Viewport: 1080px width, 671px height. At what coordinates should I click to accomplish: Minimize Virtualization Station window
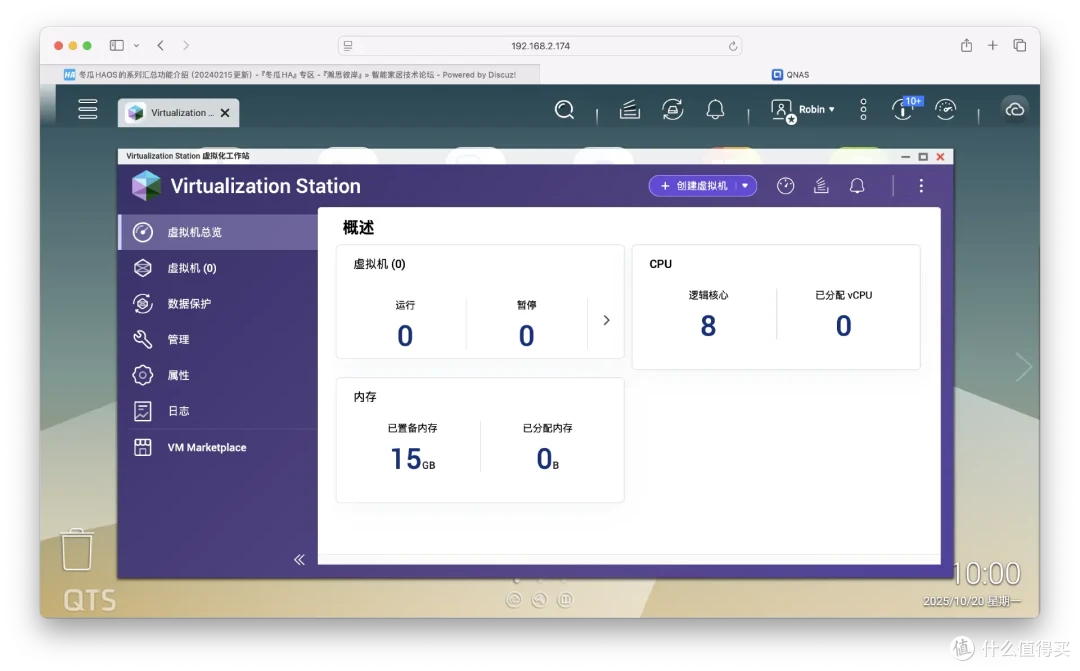point(906,157)
